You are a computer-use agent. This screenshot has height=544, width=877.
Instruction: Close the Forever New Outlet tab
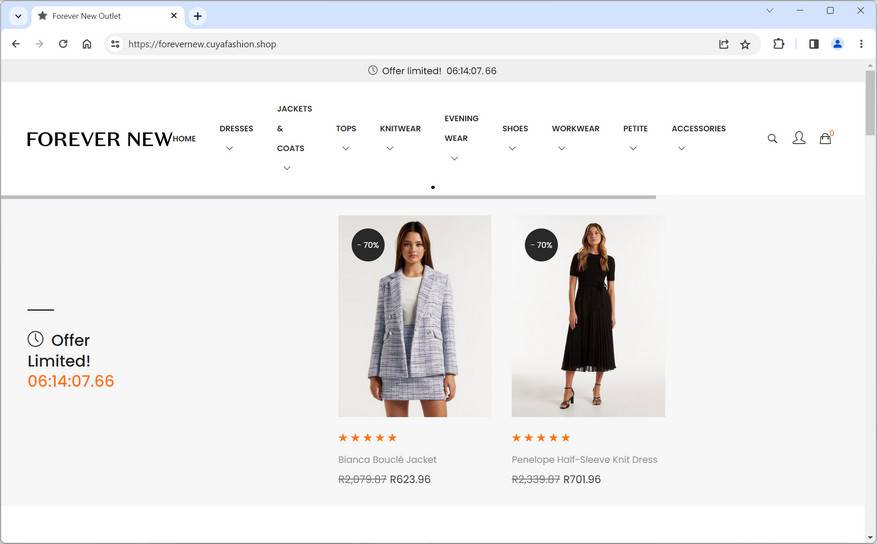[174, 16]
